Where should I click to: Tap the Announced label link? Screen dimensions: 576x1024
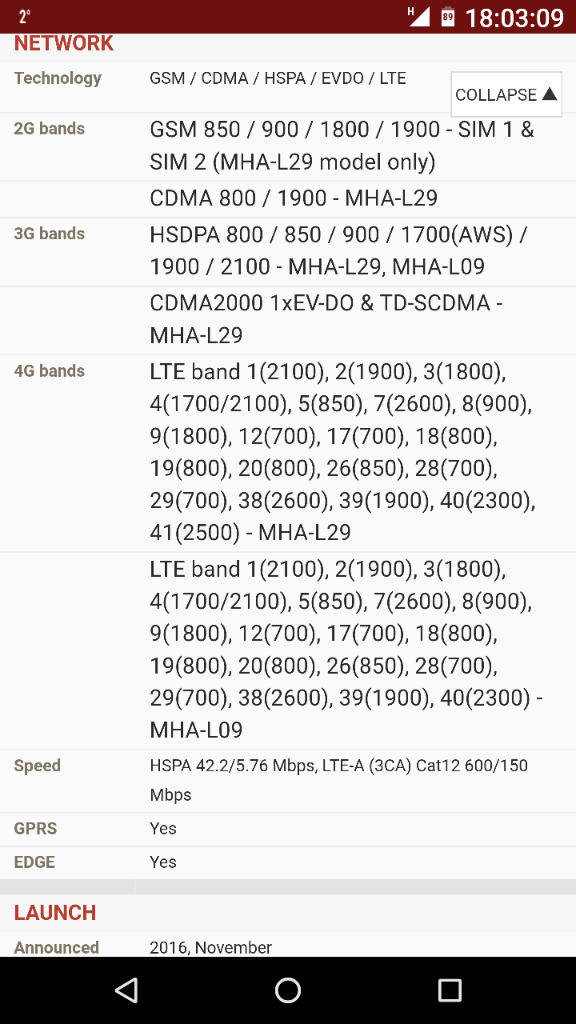tap(56, 947)
